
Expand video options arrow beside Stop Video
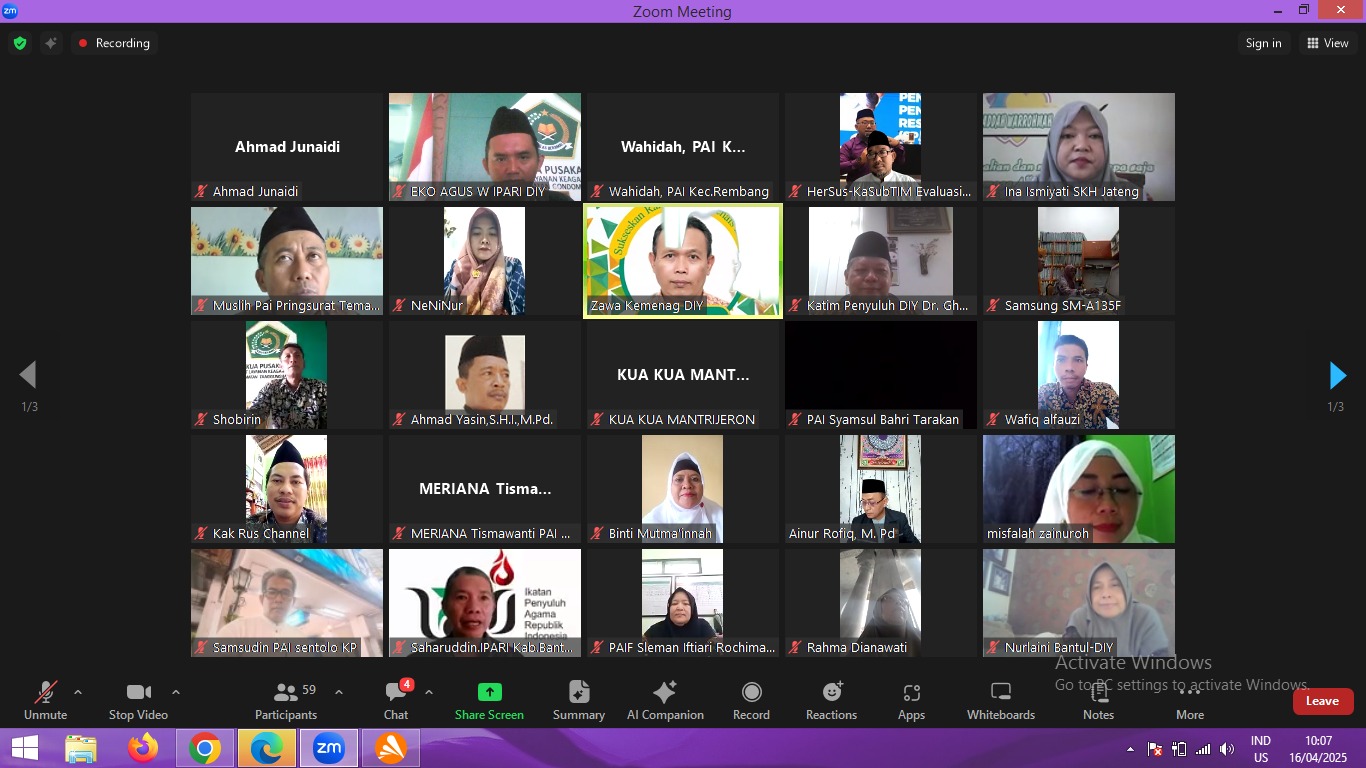(x=176, y=692)
